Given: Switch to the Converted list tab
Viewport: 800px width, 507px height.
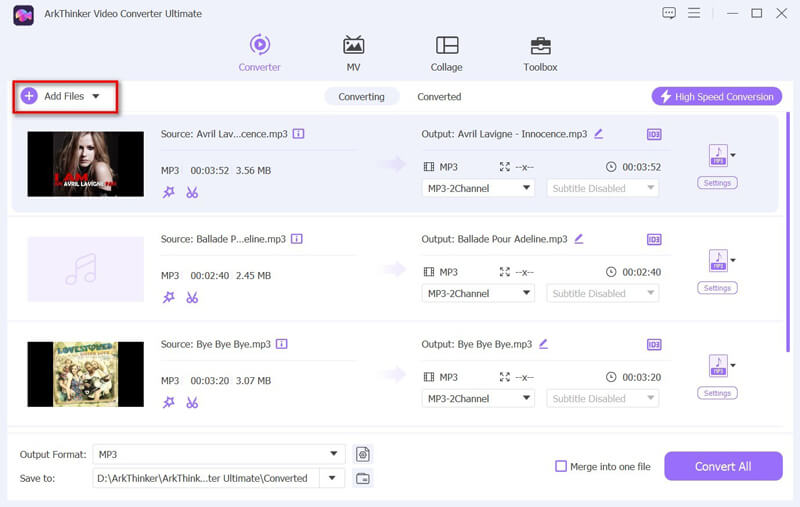Looking at the screenshot, I should (439, 96).
